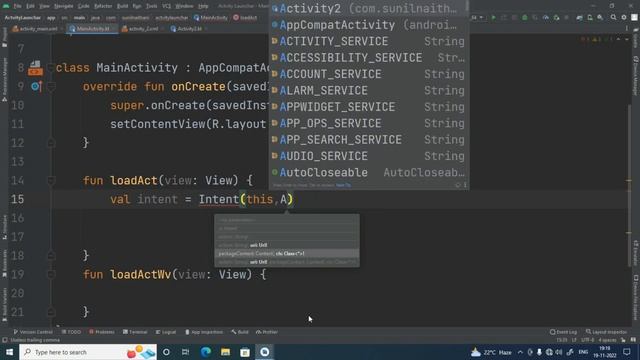Open the Refactor menu
The width and height of the screenshot is (640, 360).
pos(103,6)
